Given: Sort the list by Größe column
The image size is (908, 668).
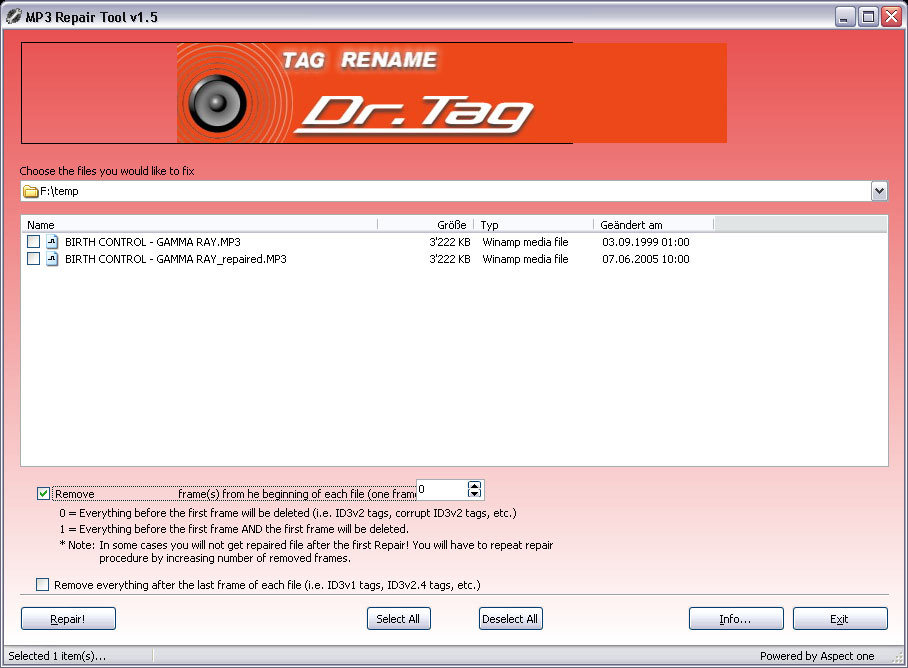Looking at the screenshot, I should (426, 225).
